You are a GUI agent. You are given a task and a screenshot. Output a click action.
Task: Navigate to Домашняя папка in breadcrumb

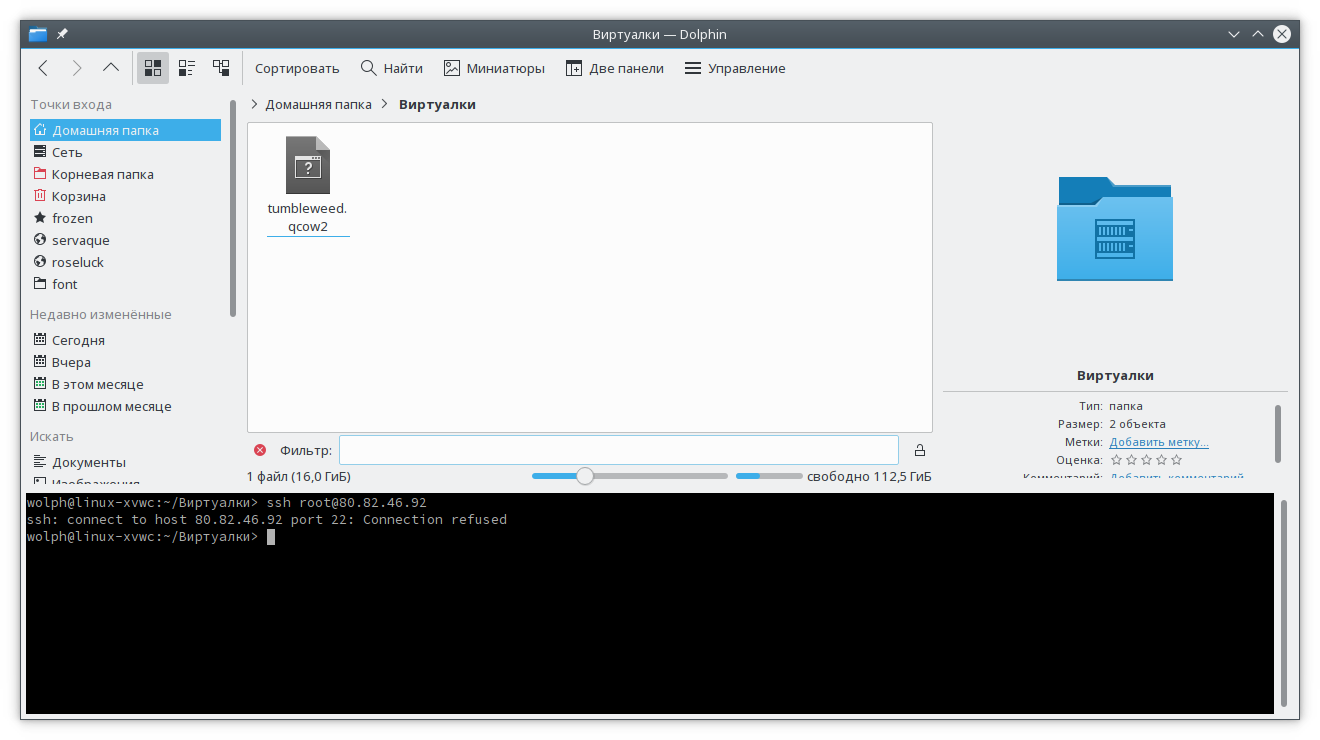tap(318, 104)
